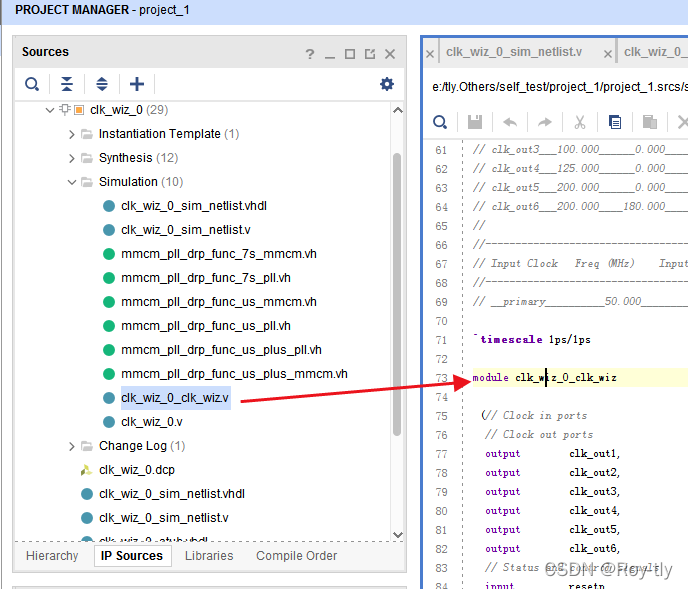Switch to the Hierarchy tab
The image size is (688, 589).
52,556
